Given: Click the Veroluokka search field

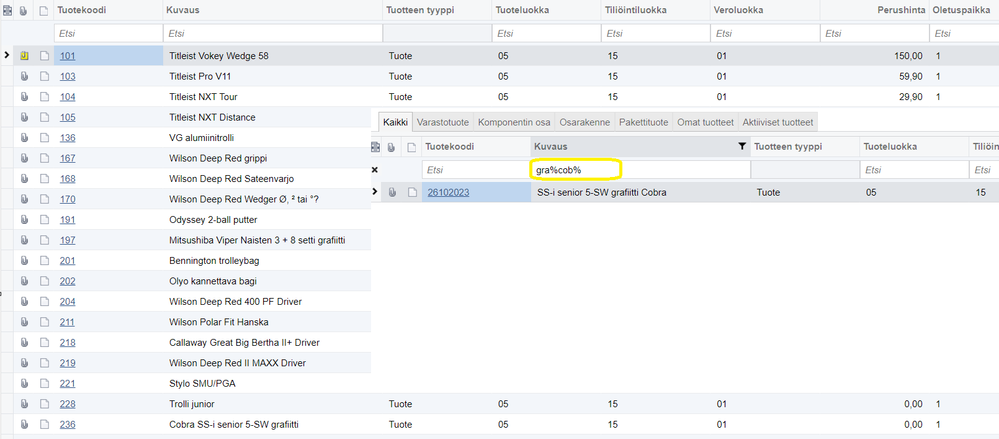Looking at the screenshot, I should tap(765, 34).
